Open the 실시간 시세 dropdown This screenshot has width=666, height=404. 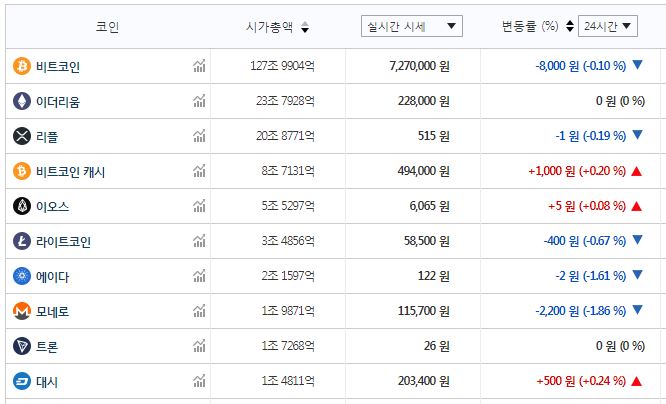411,26
